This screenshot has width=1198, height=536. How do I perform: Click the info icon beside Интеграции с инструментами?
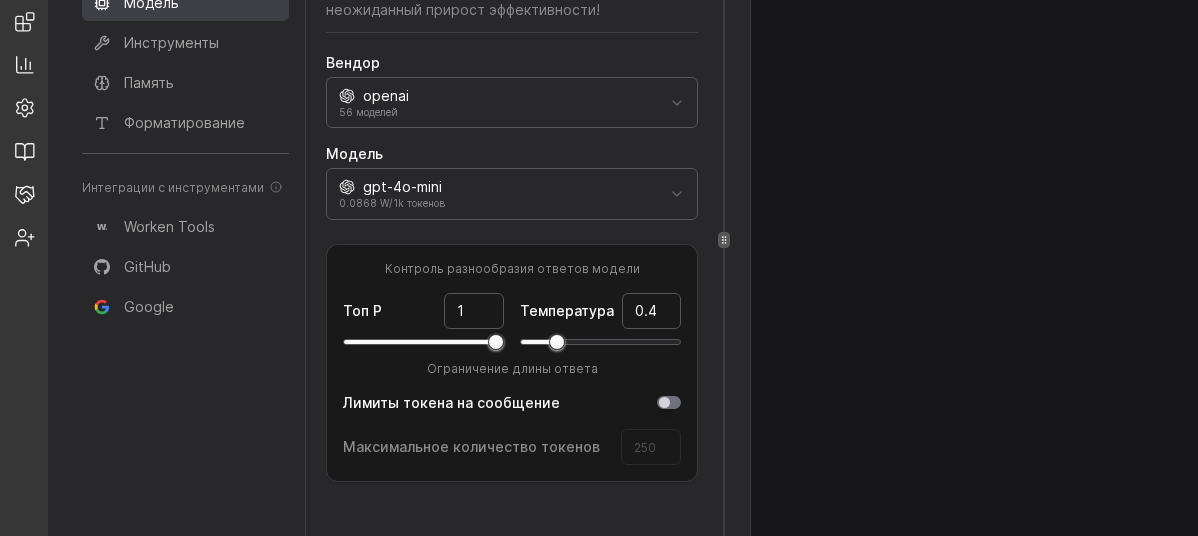pos(276,187)
